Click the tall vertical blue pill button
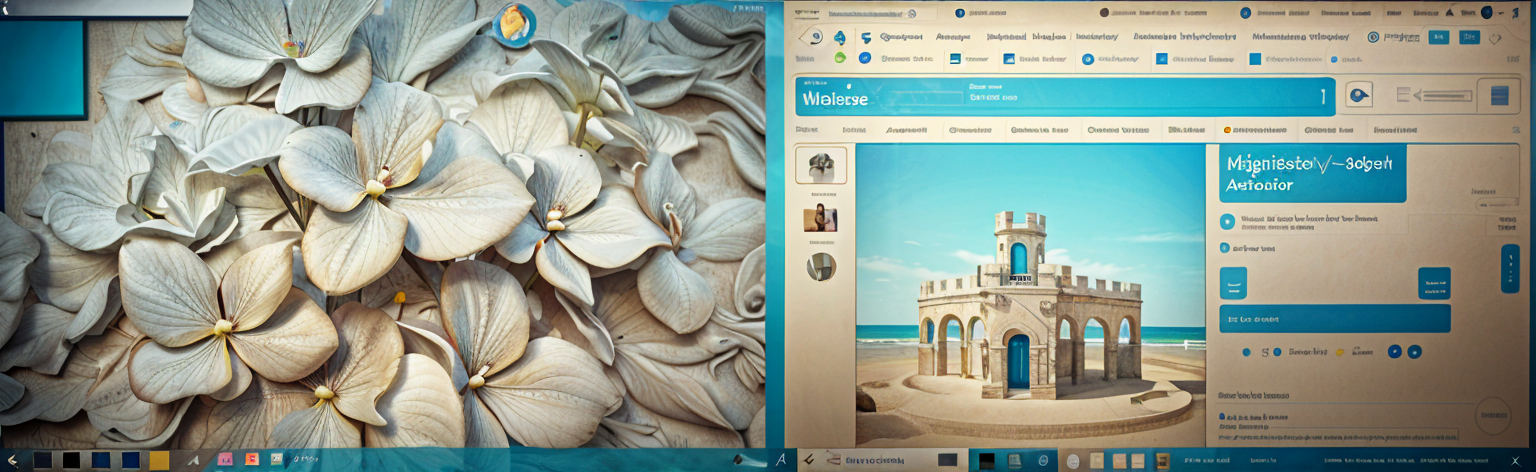1536x472 pixels. pos(1510,268)
